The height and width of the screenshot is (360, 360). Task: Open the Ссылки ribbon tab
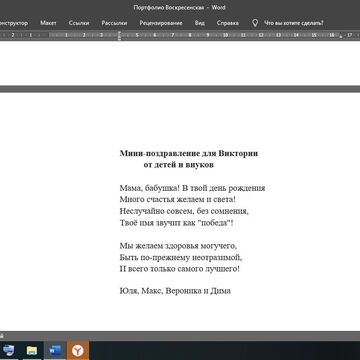pyautogui.click(x=79, y=23)
